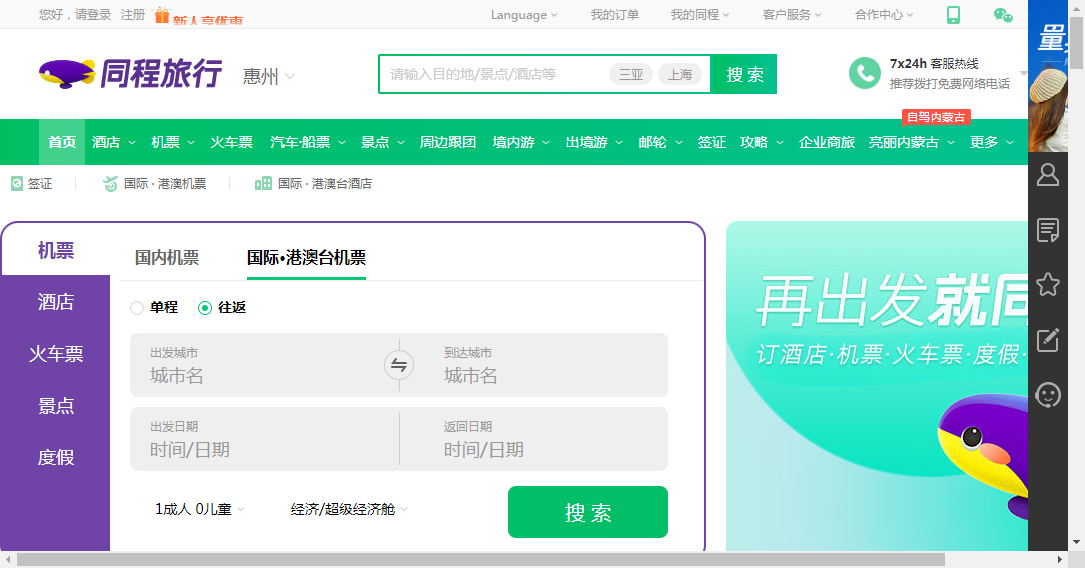Expand the 经济/超级经济舱 cabin class dropdown
The image size is (1085, 568).
(x=349, y=510)
